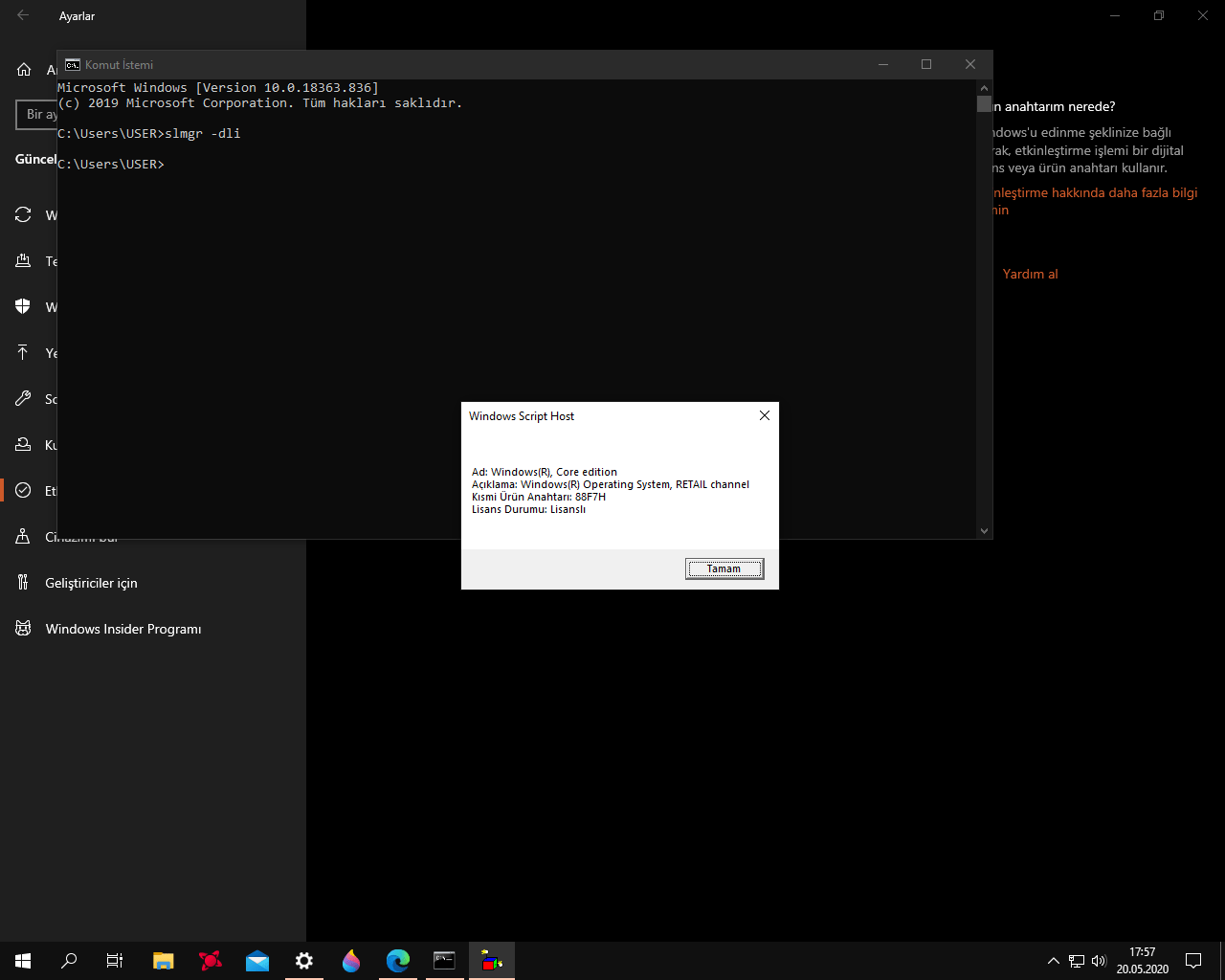
Task: Open the network icon in system tray
Action: (x=1077, y=961)
